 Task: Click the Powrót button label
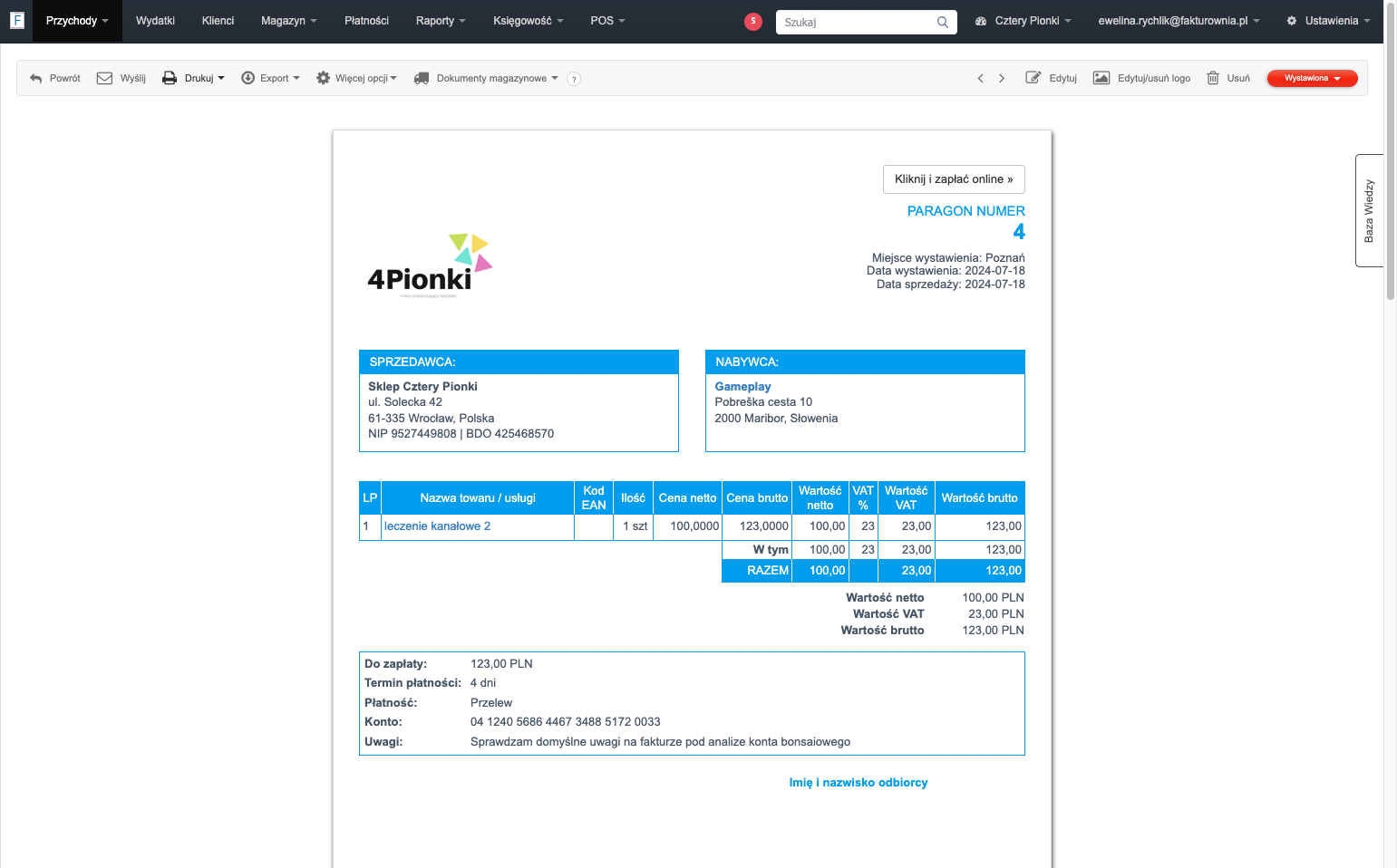coord(65,79)
